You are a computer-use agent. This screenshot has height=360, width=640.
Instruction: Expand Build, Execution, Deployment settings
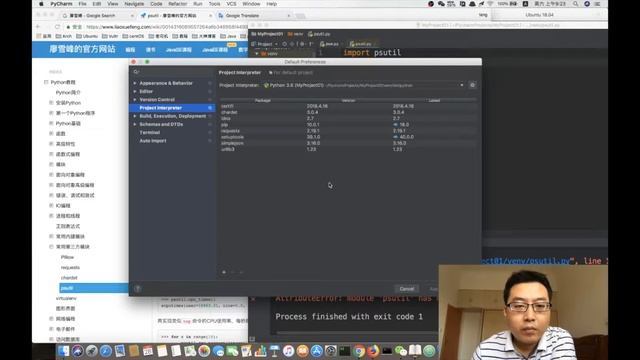pos(135,116)
